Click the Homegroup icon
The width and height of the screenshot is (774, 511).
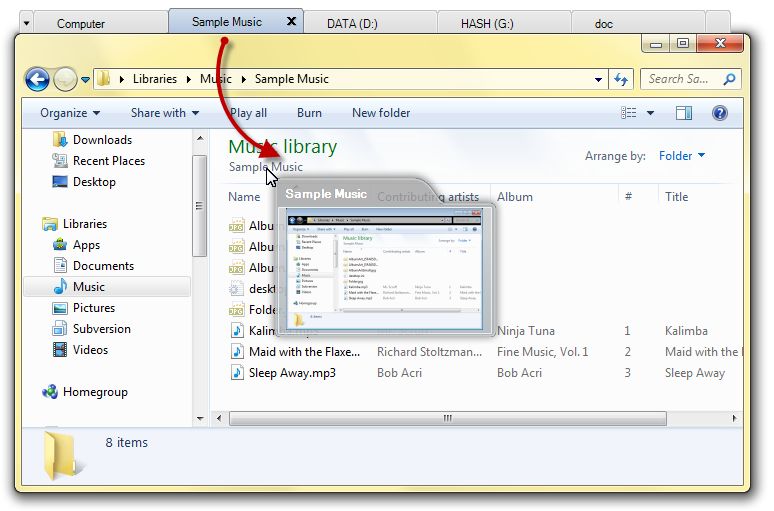(x=50, y=392)
